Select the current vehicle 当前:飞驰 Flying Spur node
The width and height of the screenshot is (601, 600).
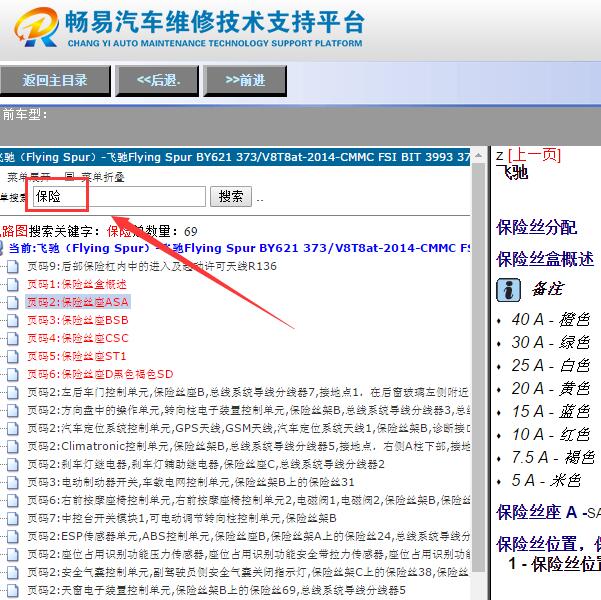click(x=240, y=248)
